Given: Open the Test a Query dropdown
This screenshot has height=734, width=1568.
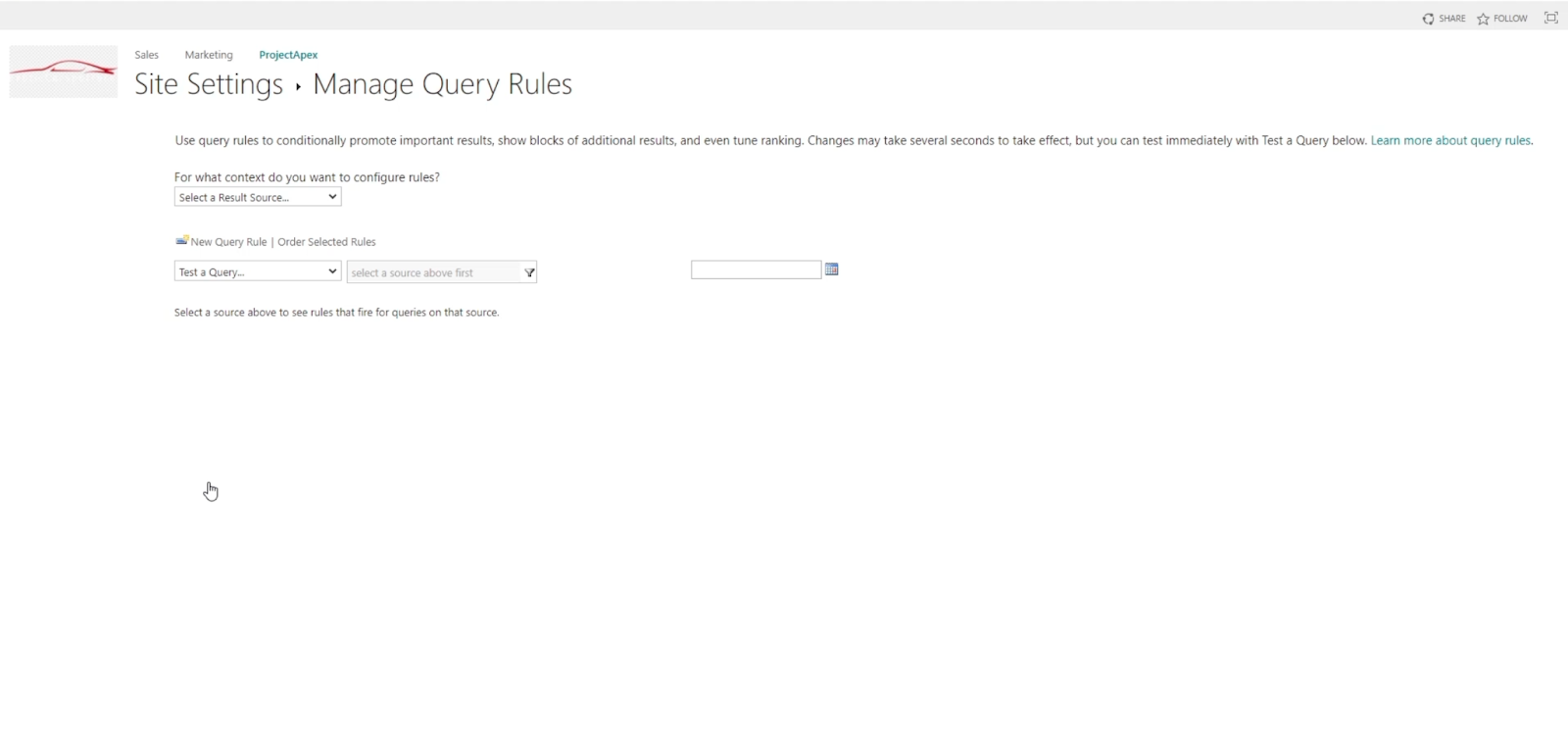Looking at the screenshot, I should pyautogui.click(x=258, y=271).
